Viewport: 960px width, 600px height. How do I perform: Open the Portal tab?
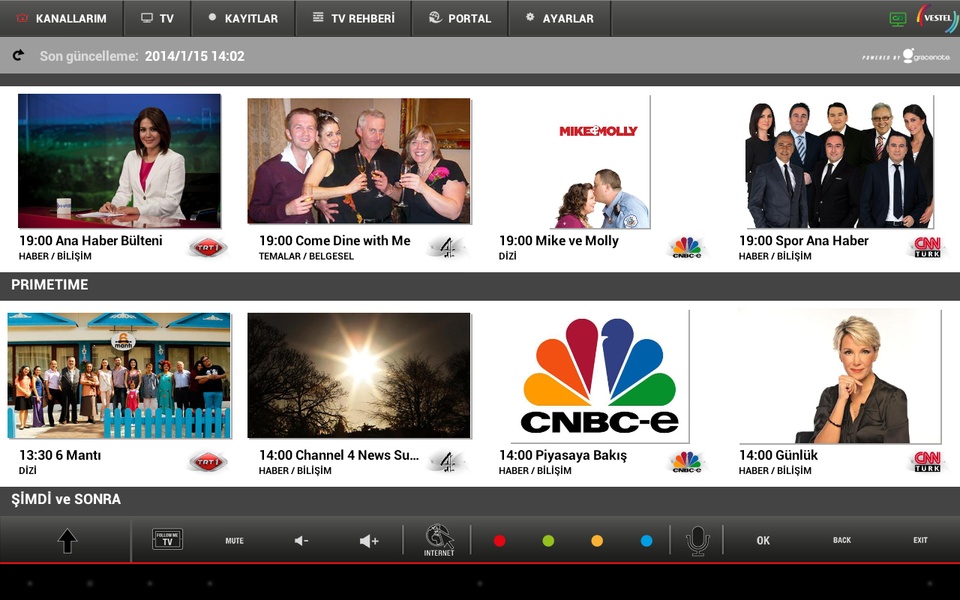pyautogui.click(x=460, y=18)
